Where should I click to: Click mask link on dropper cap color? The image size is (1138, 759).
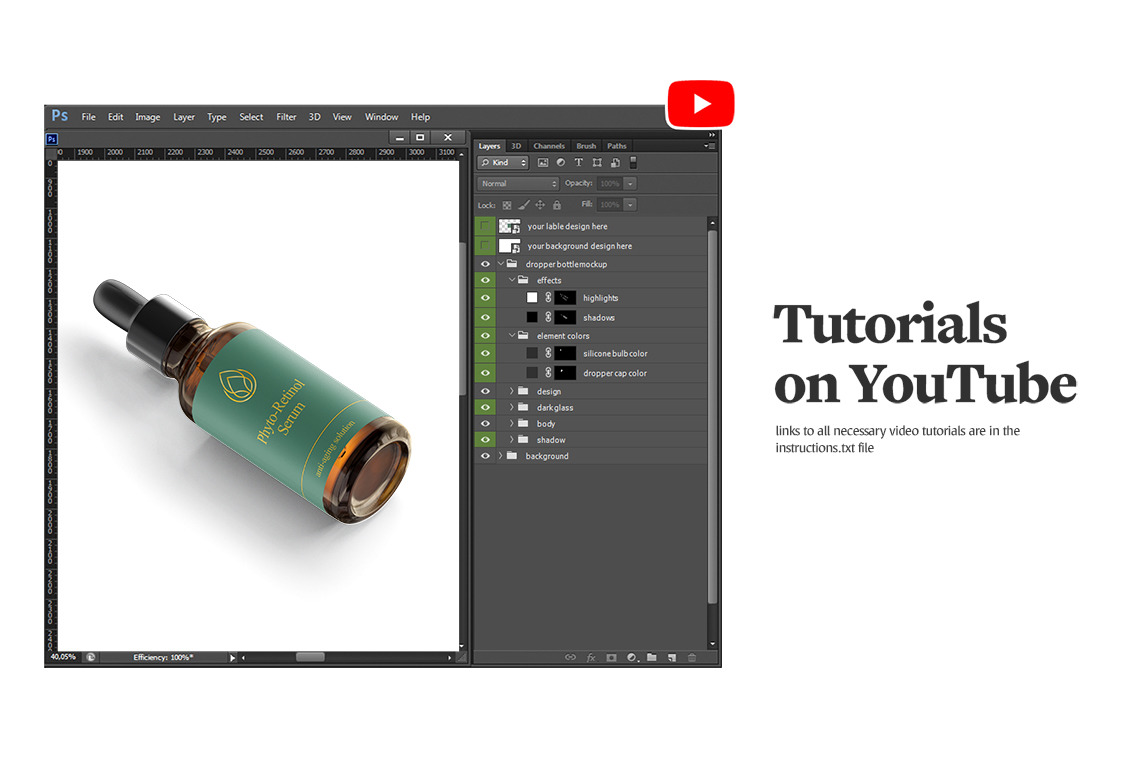point(549,373)
